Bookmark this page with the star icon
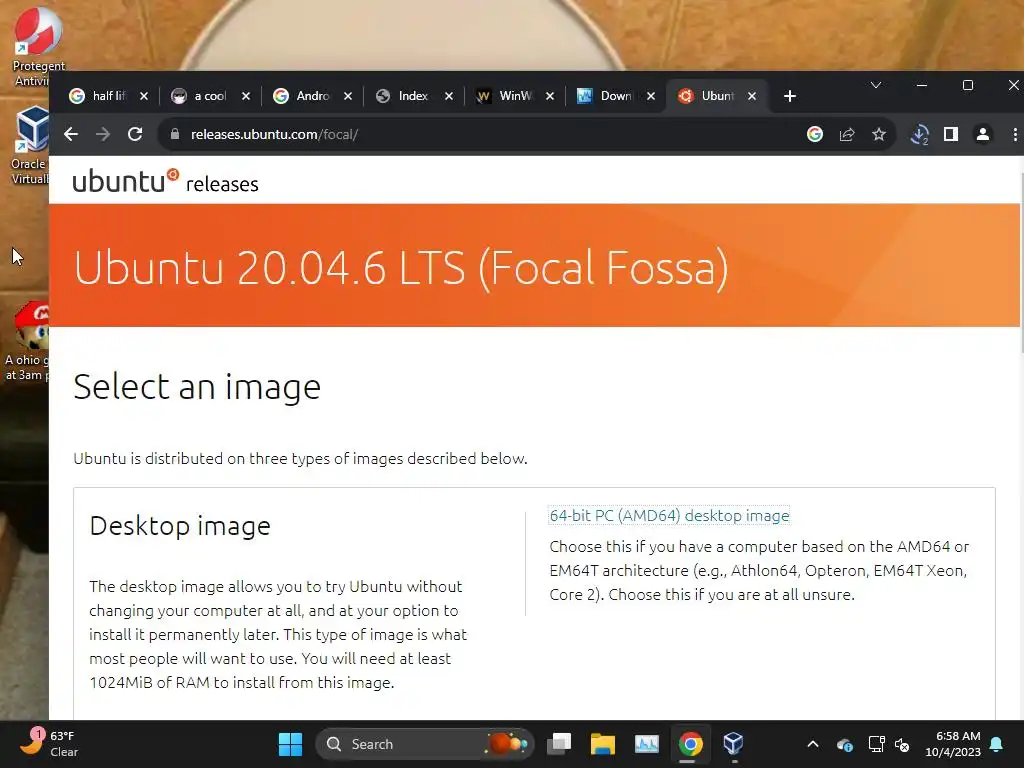This screenshot has height=768, width=1024. coord(879,135)
